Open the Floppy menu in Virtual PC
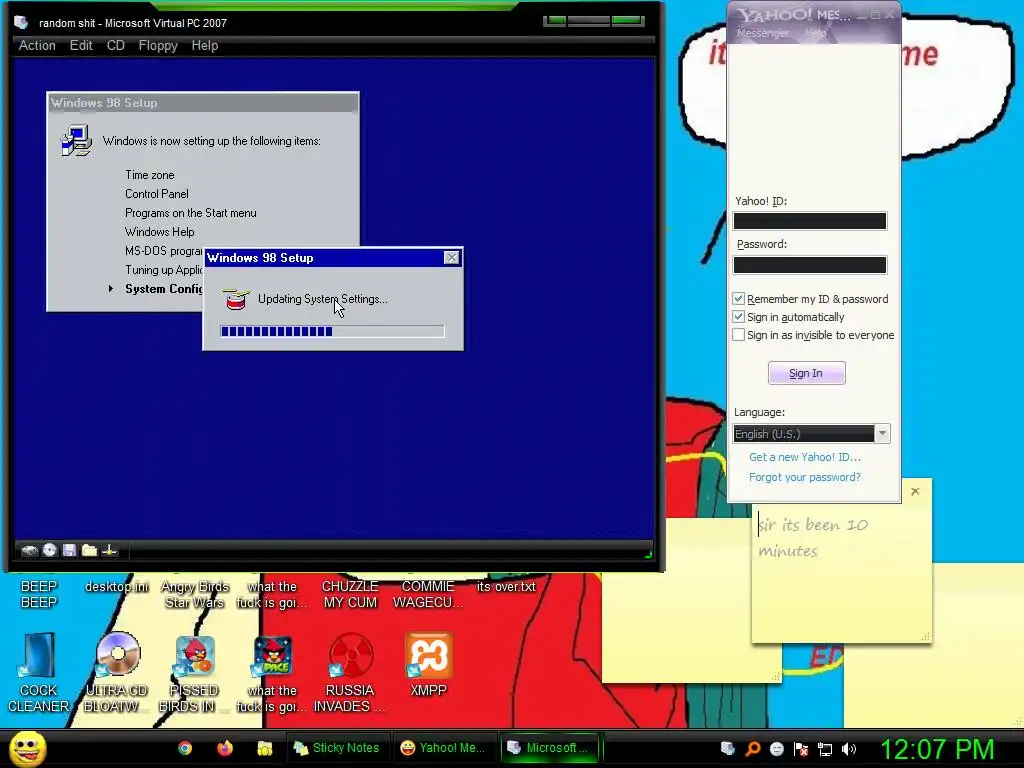Image resolution: width=1024 pixels, height=768 pixels. pos(157,46)
